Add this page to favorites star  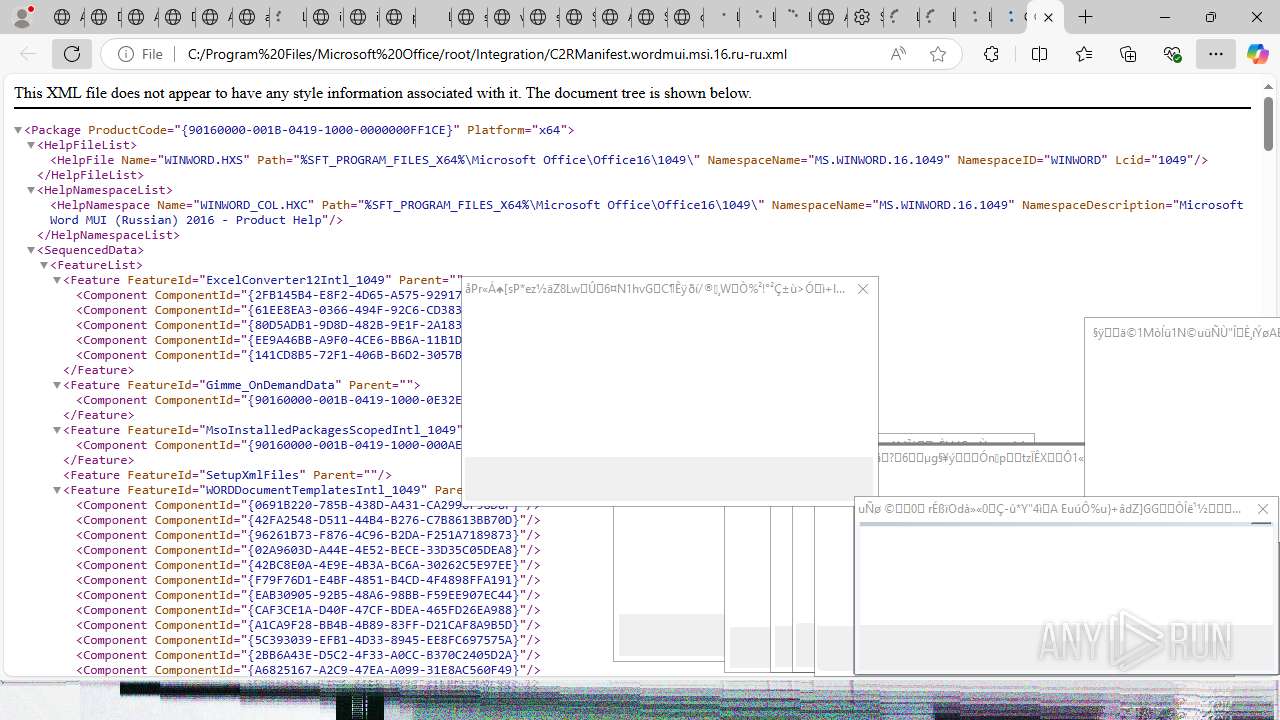937,54
